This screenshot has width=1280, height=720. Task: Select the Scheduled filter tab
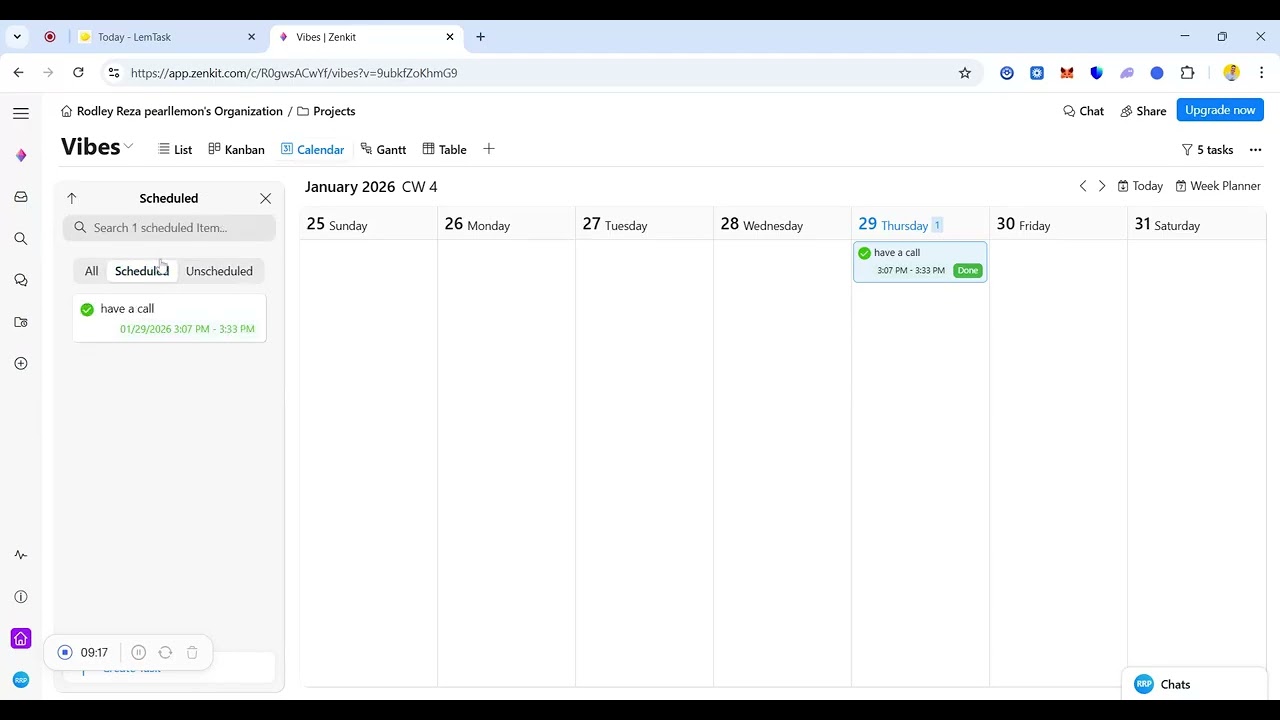point(142,271)
